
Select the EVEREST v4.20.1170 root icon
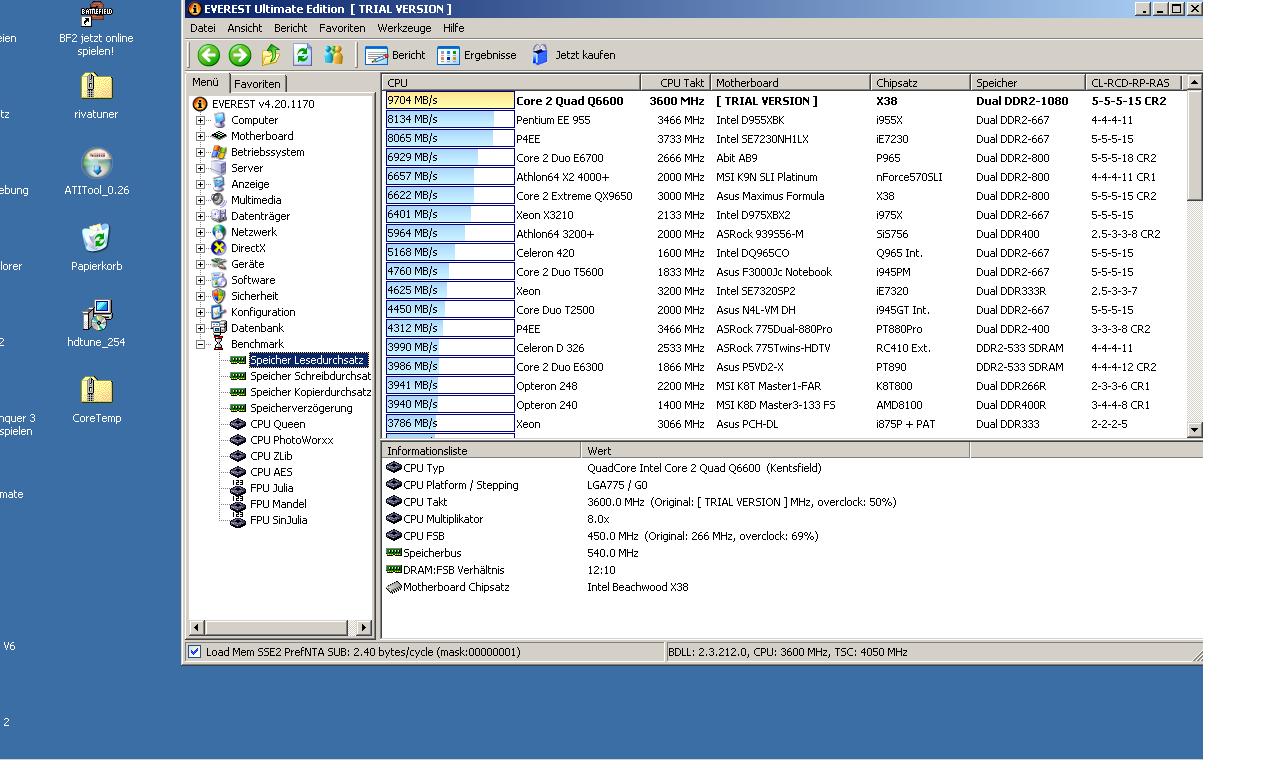200,104
